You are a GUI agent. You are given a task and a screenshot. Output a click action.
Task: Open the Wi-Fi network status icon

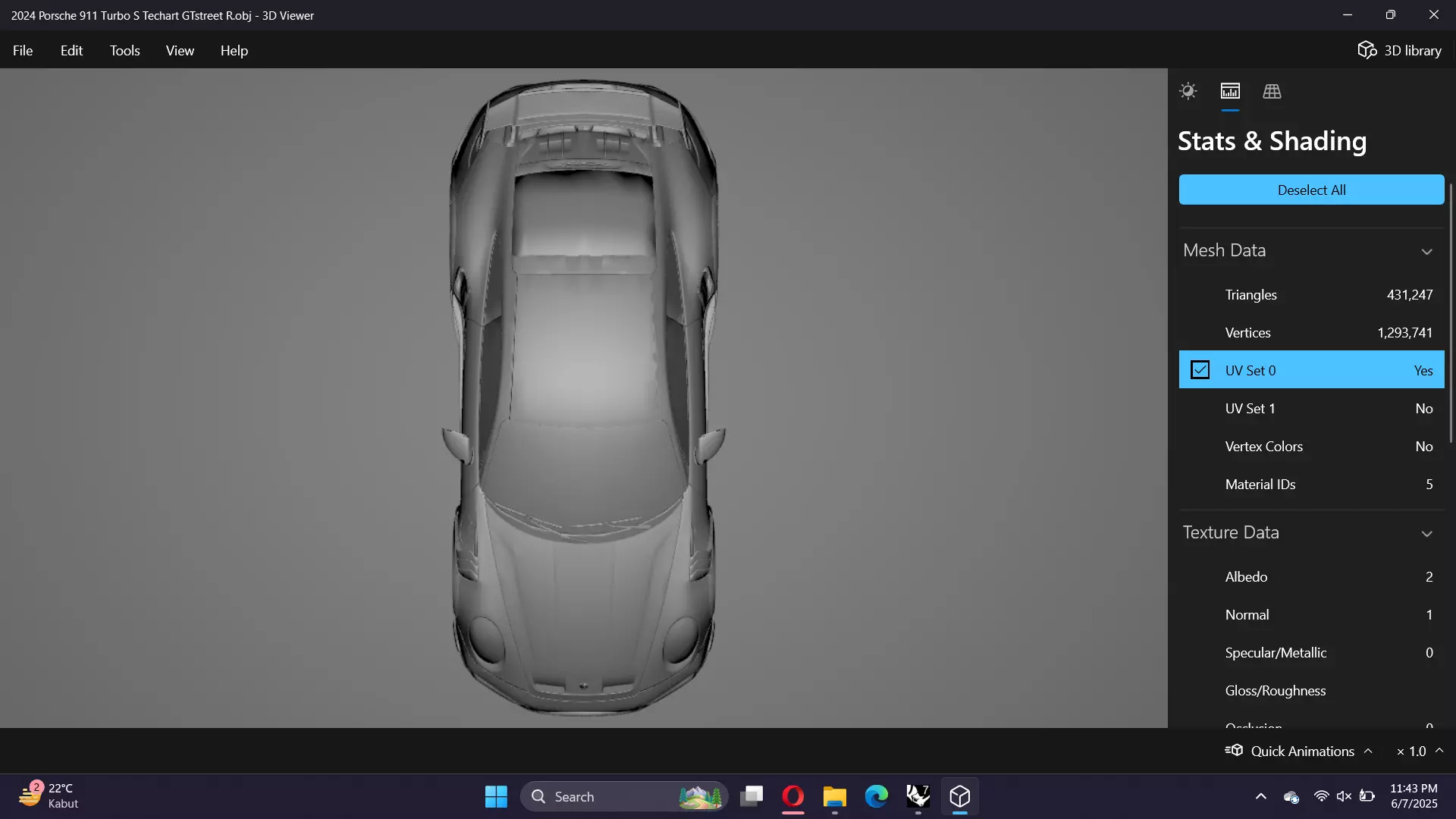coord(1321,796)
